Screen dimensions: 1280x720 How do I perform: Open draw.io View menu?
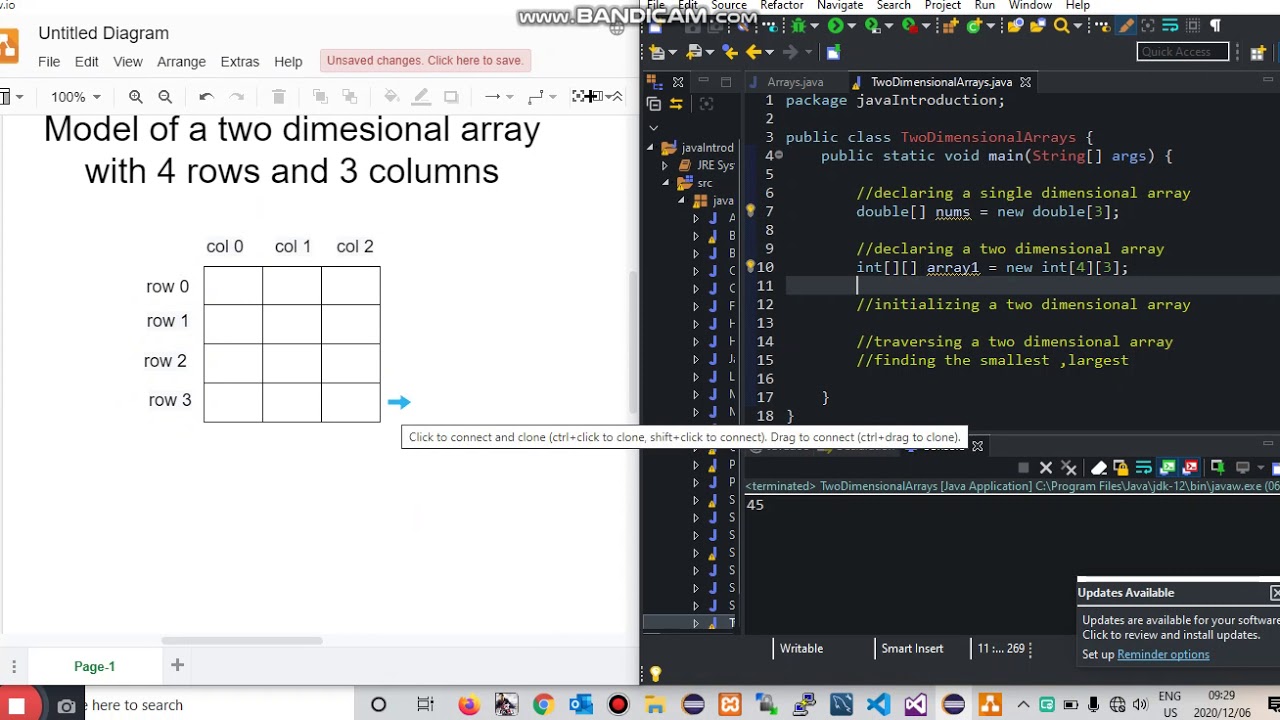[x=128, y=62]
